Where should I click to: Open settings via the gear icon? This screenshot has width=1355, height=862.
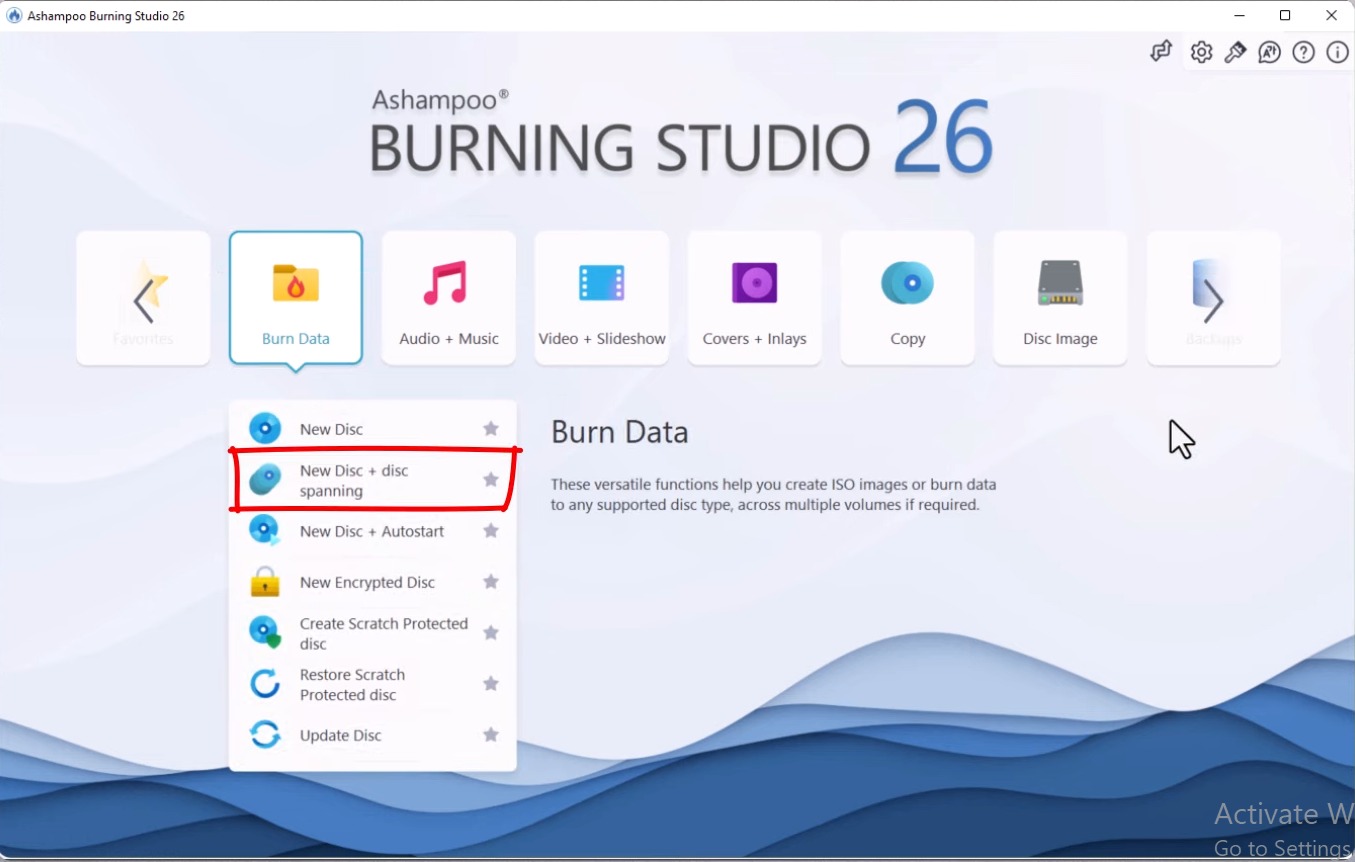pos(1201,53)
